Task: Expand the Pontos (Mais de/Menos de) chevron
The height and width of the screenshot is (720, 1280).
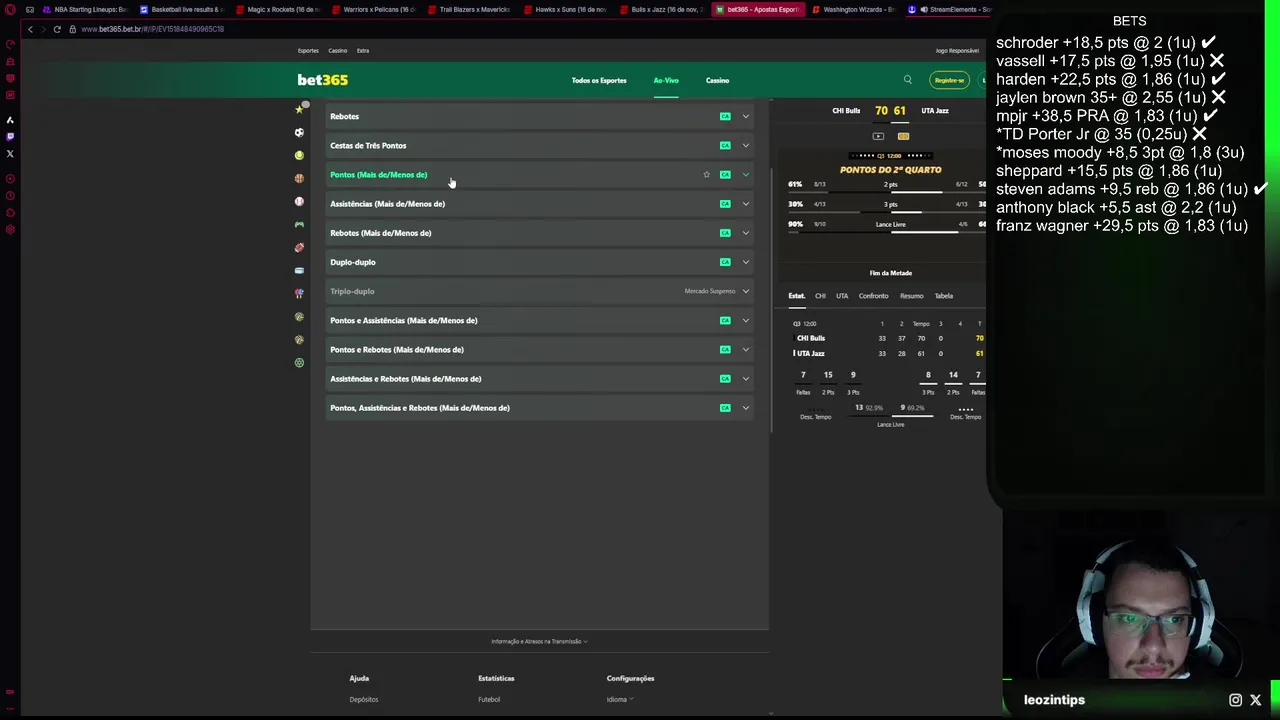Action: (745, 175)
